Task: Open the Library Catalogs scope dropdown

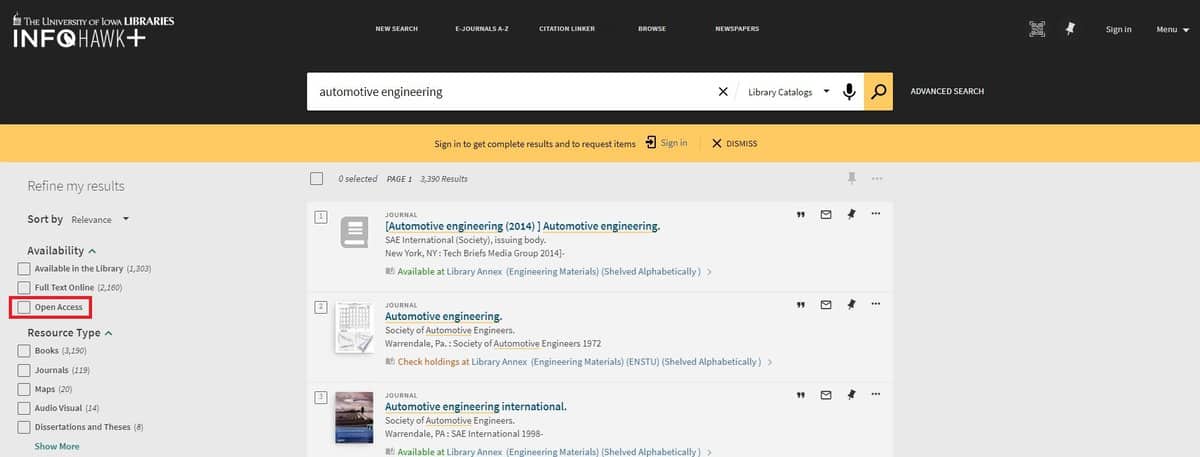Action: tap(789, 92)
